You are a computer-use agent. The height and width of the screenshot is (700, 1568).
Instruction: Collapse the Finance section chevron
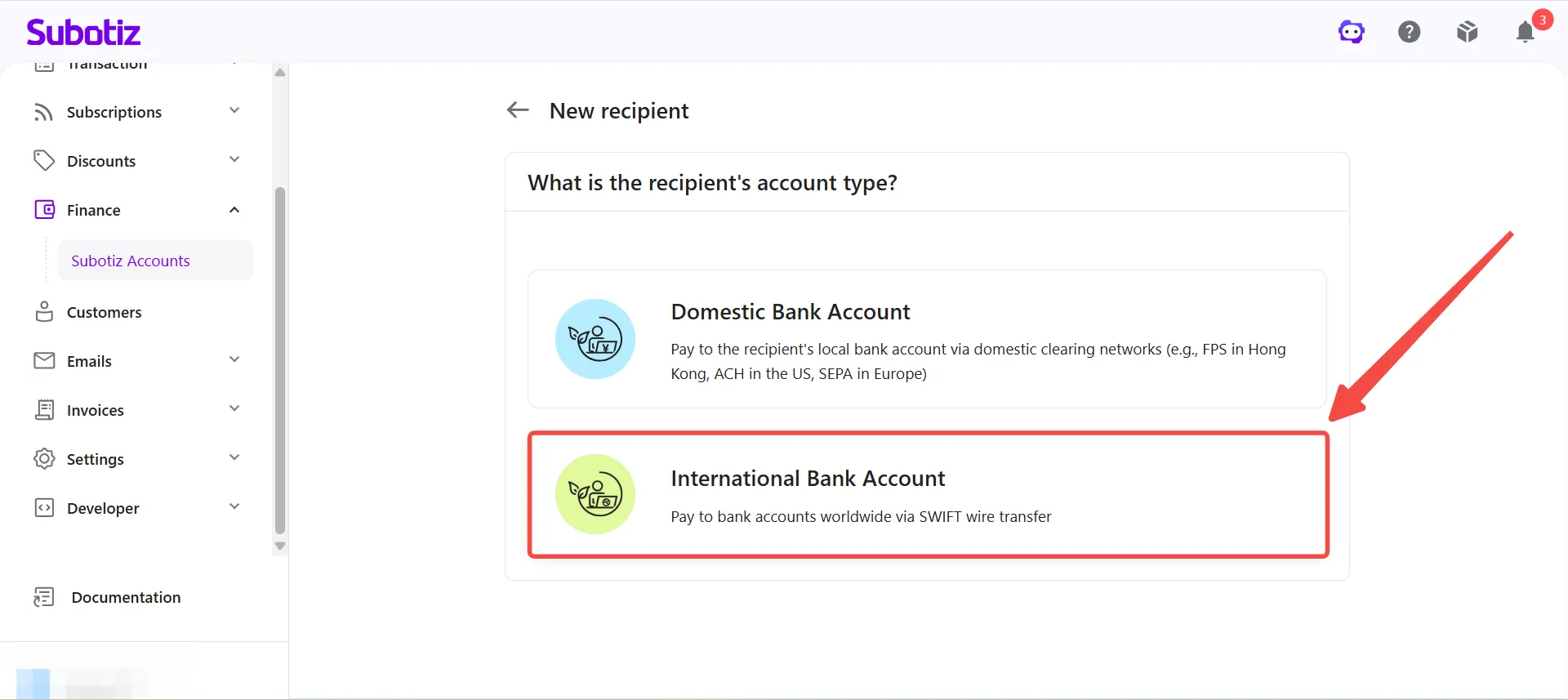[x=234, y=210]
